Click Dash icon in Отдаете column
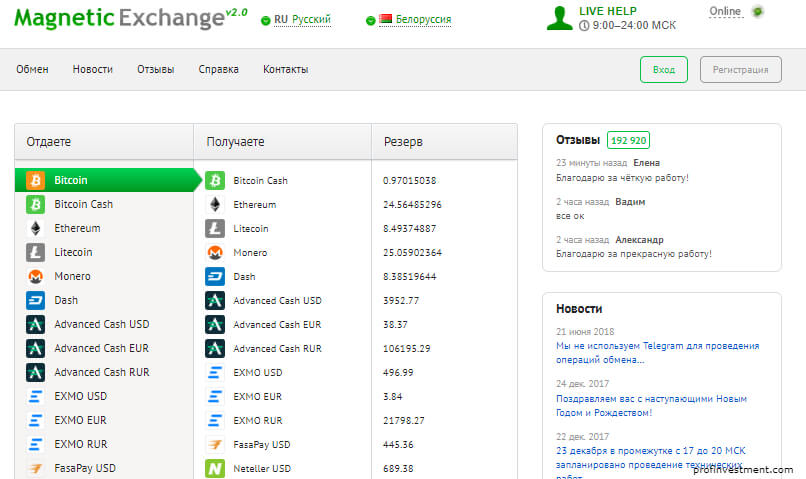 coord(35,300)
